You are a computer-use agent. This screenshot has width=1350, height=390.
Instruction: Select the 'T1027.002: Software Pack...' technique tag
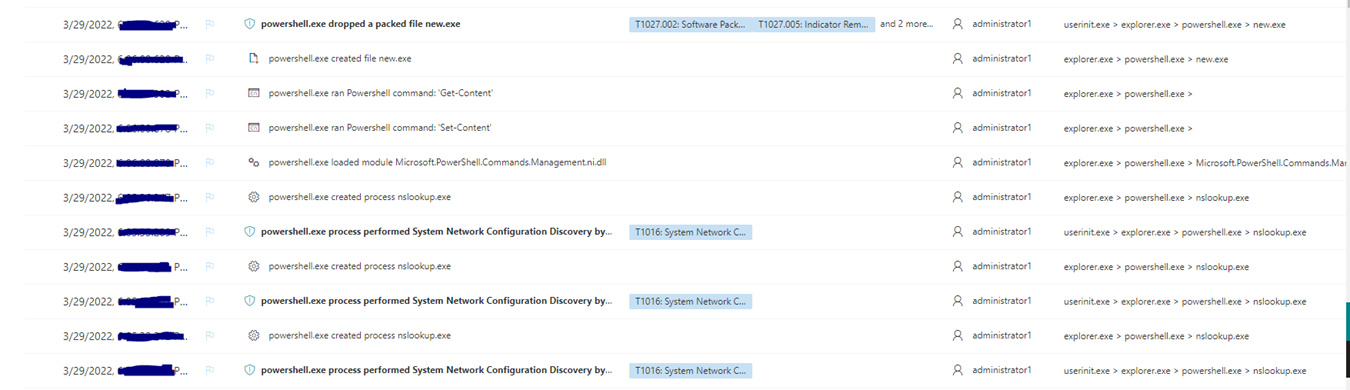(x=689, y=24)
